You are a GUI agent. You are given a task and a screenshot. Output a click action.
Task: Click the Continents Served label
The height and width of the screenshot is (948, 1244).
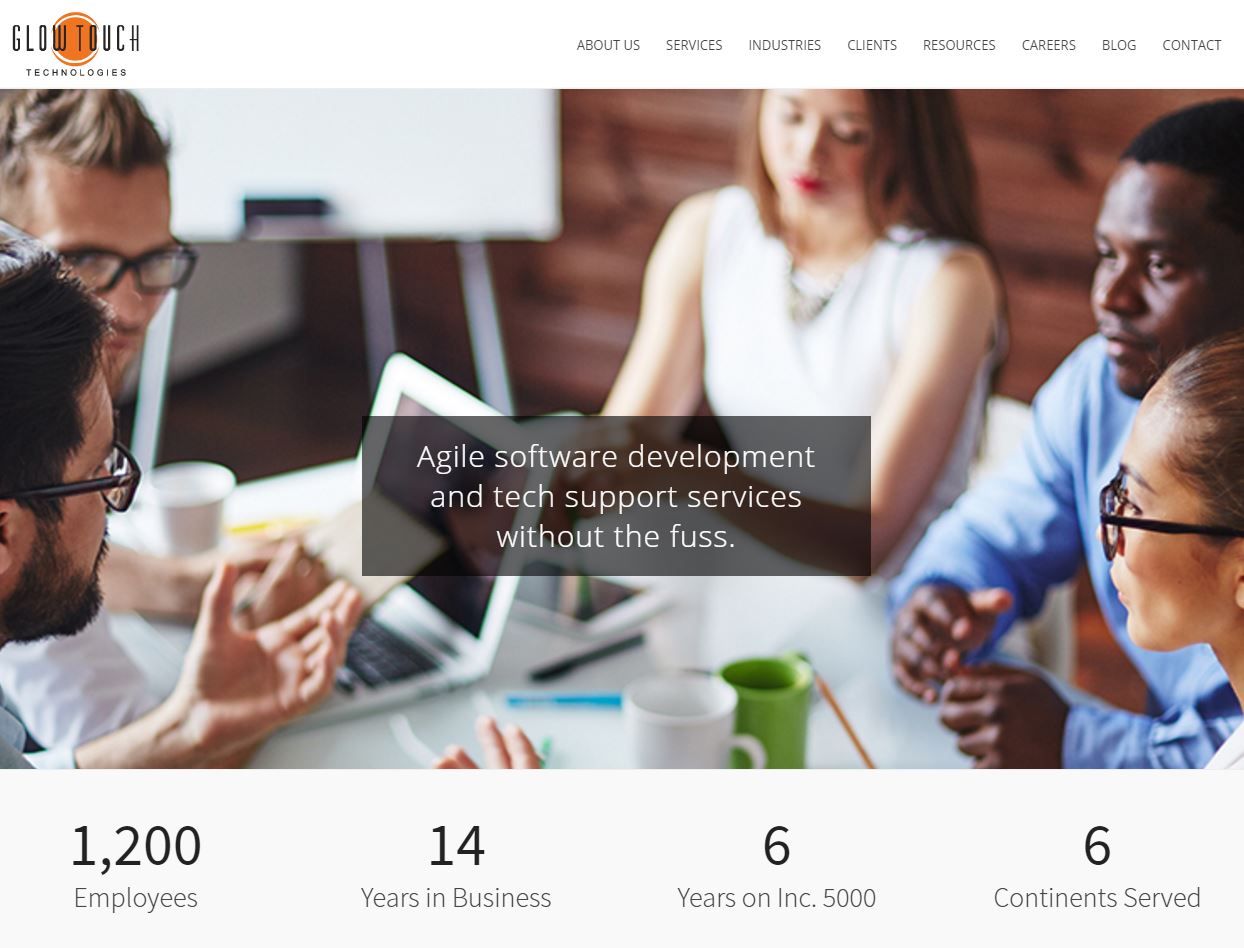click(x=1097, y=898)
